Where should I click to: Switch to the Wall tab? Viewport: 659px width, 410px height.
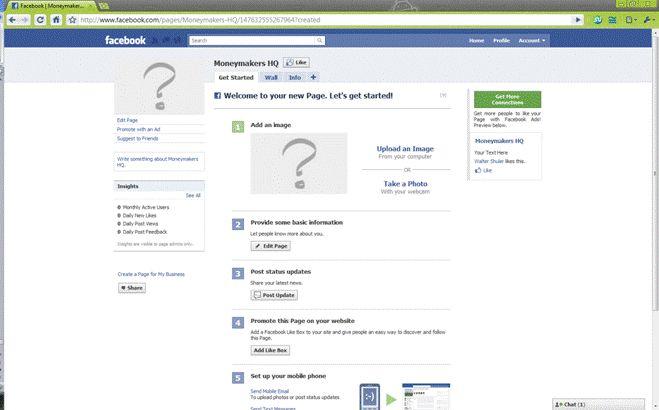[x=271, y=77]
